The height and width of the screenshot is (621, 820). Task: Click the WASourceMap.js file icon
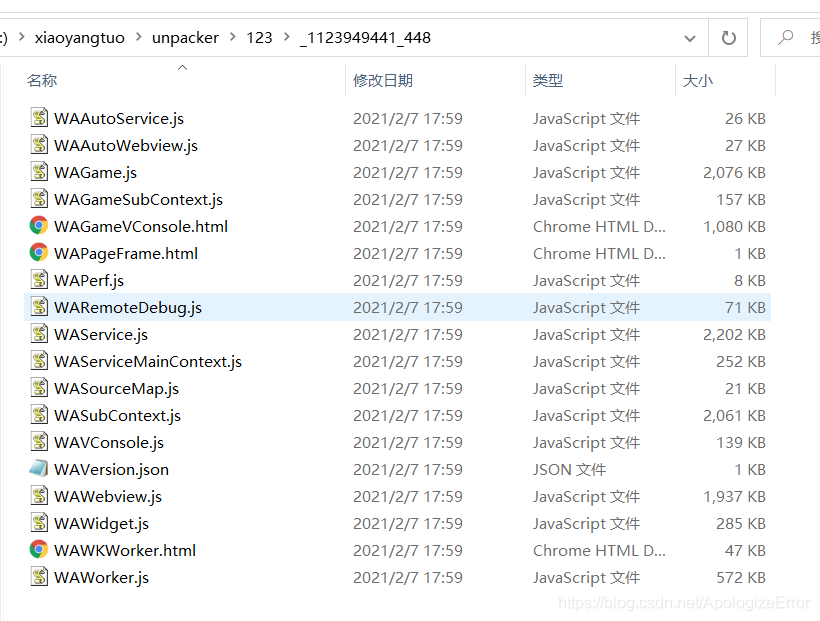(39, 388)
